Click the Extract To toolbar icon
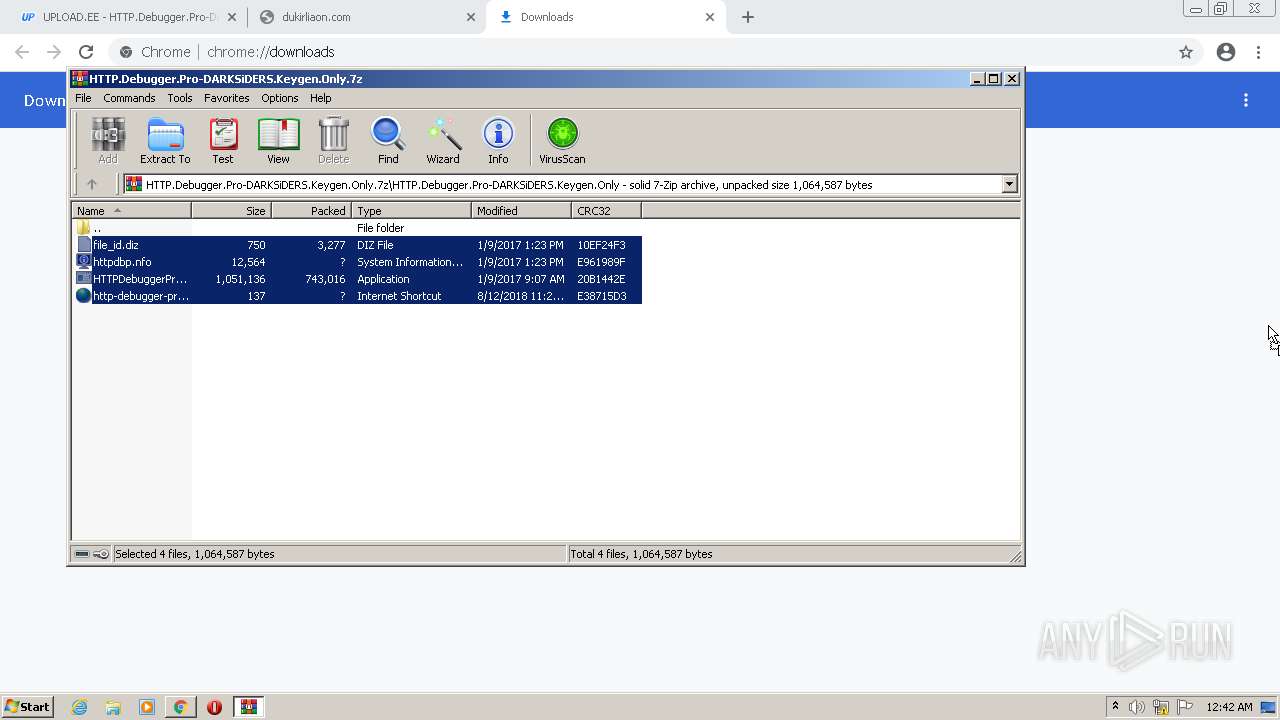Image resolution: width=1280 pixels, height=720 pixels. coord(165,140)
